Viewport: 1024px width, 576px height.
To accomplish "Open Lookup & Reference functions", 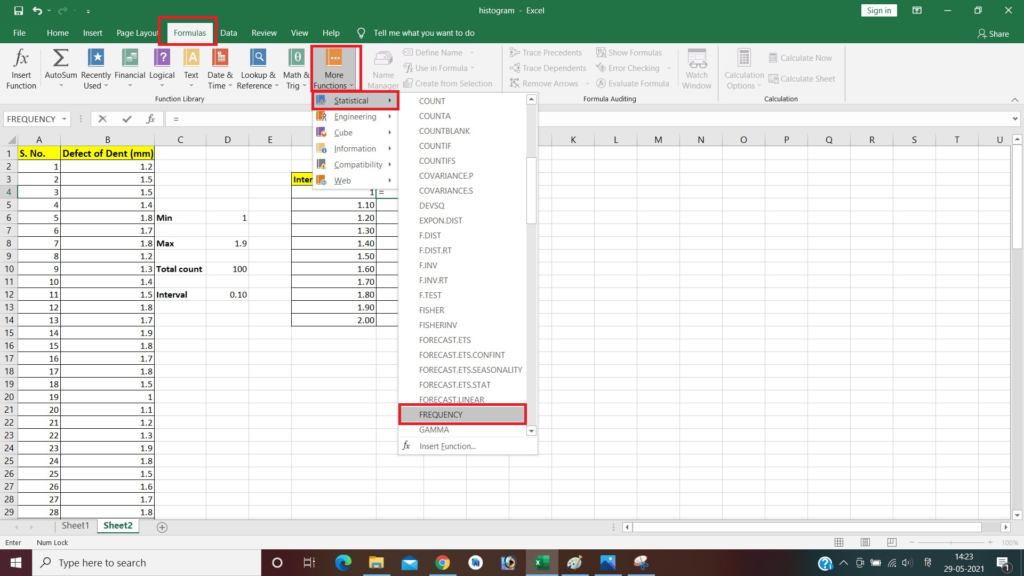I will click(258, 69).
